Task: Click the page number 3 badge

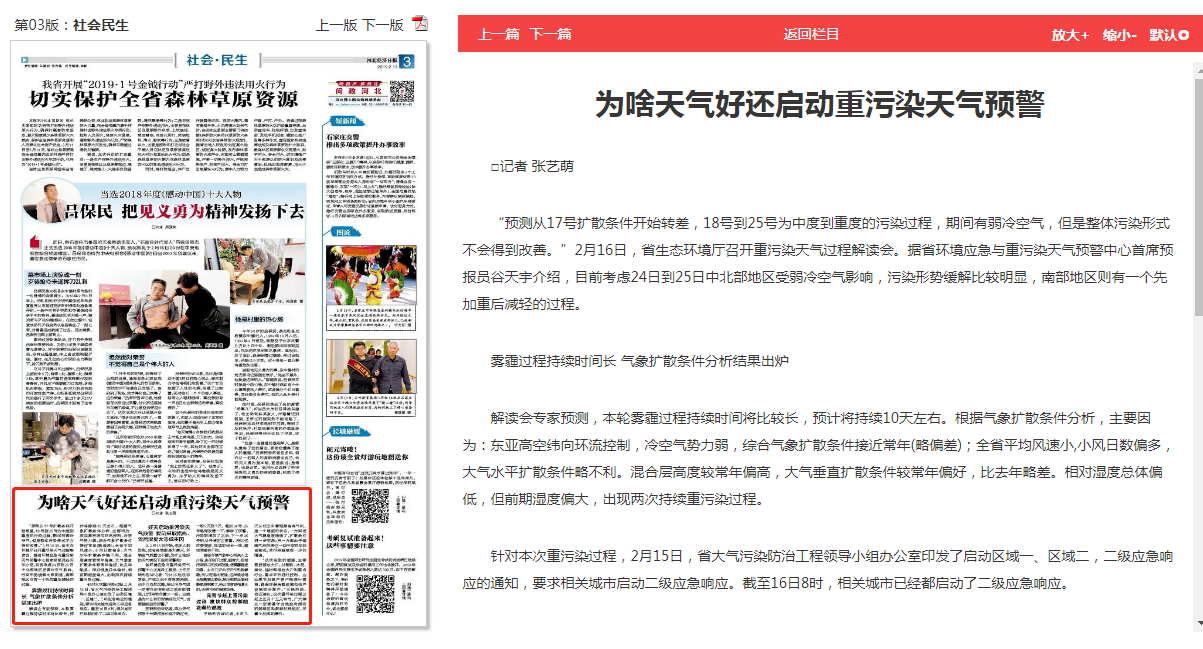Action: click(x=407, y=62)
